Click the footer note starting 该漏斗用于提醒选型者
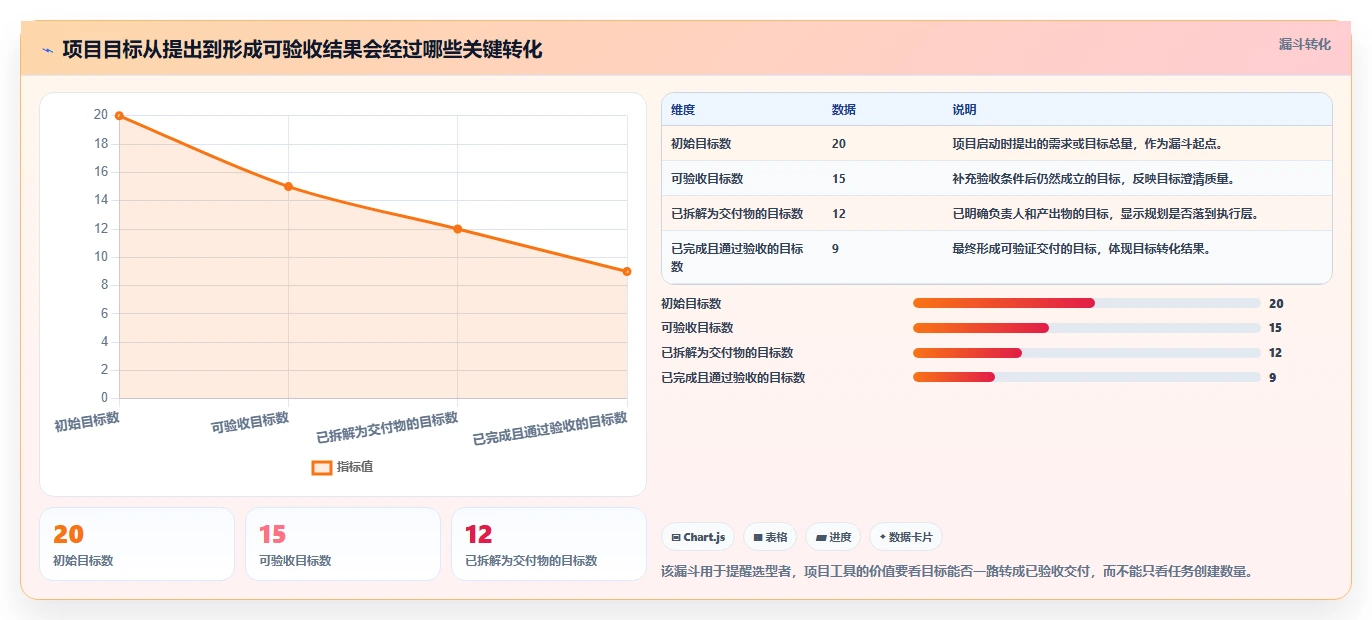1372x620 pixels. tap(957, 572)
